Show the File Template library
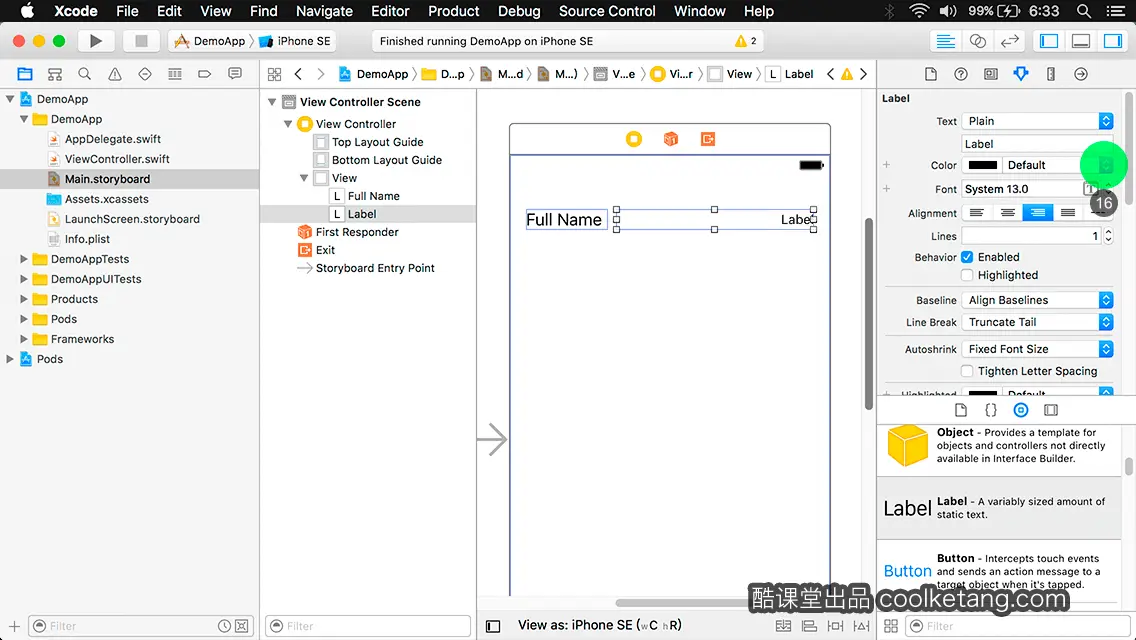Viewport: 1136px width, 640px height. (x=961, y=410)
